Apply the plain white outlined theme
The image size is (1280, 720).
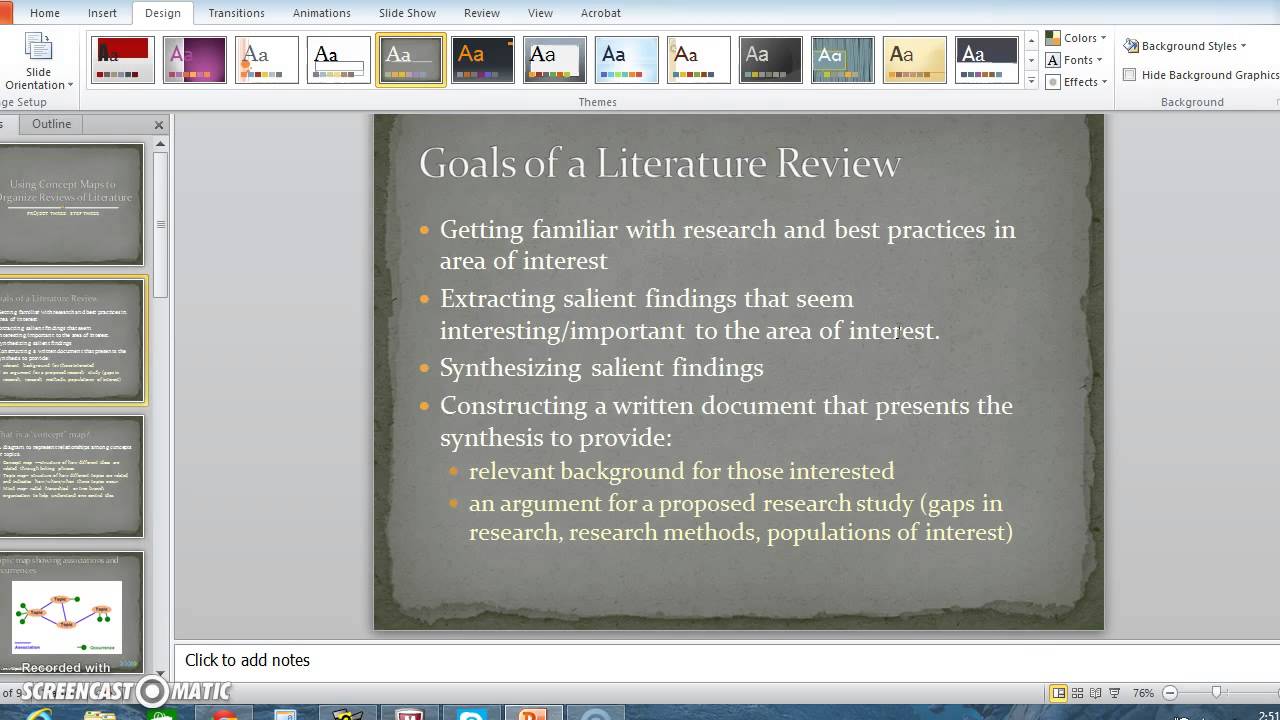[339, 60]
